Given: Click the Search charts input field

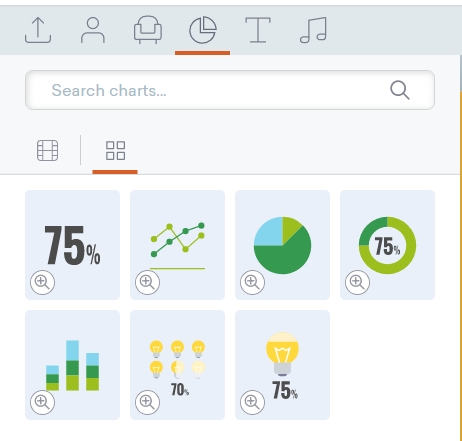Looking at the screenshot, I should [230, 90].
